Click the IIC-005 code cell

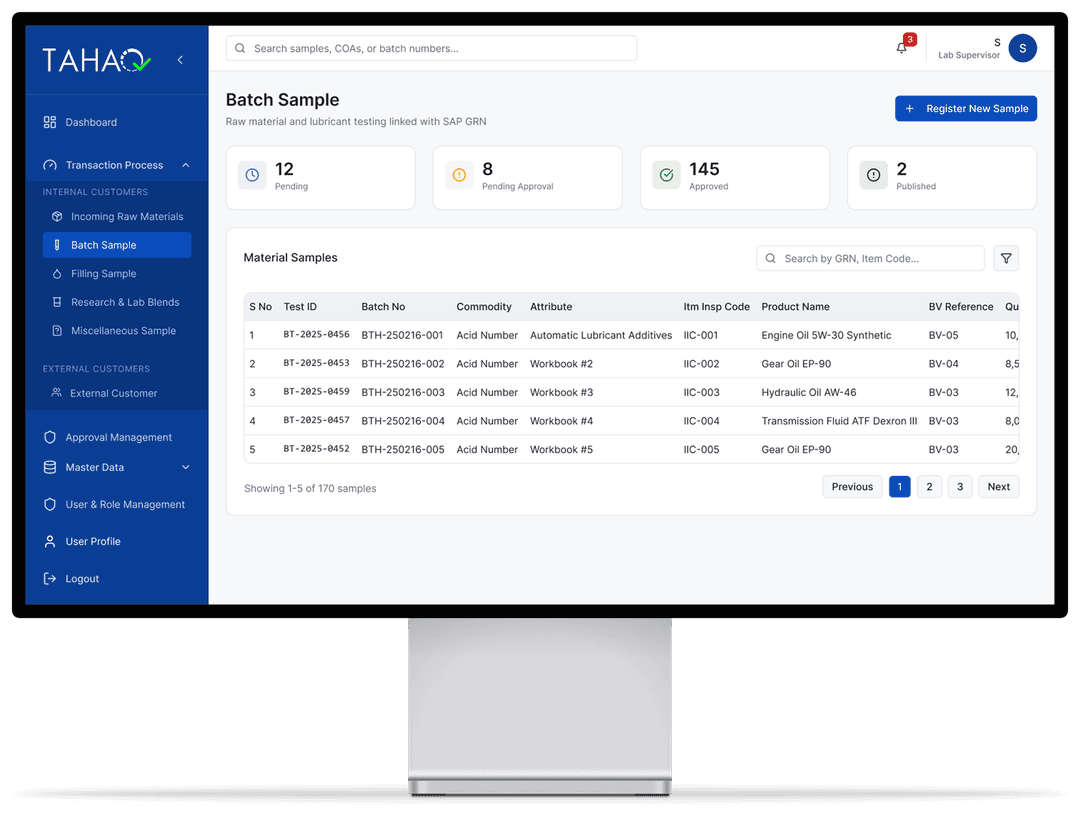701,449
